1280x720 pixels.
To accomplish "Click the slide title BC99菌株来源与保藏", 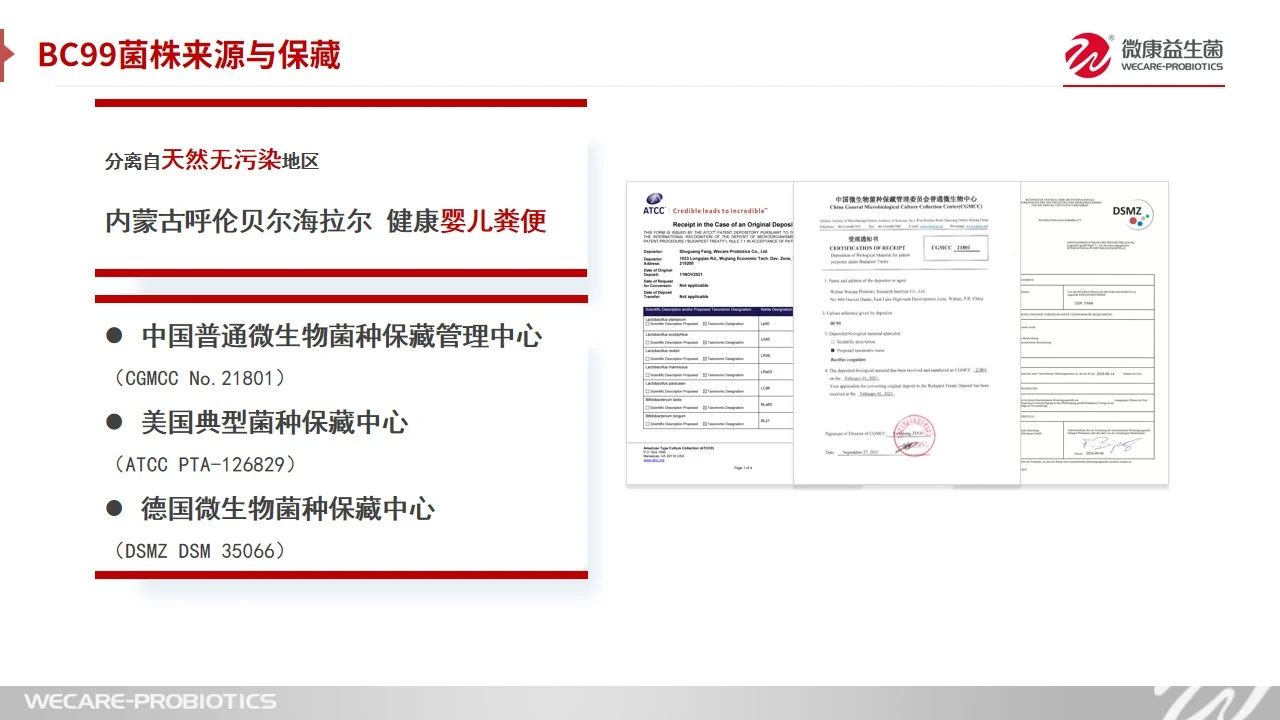I will point(189,54).
